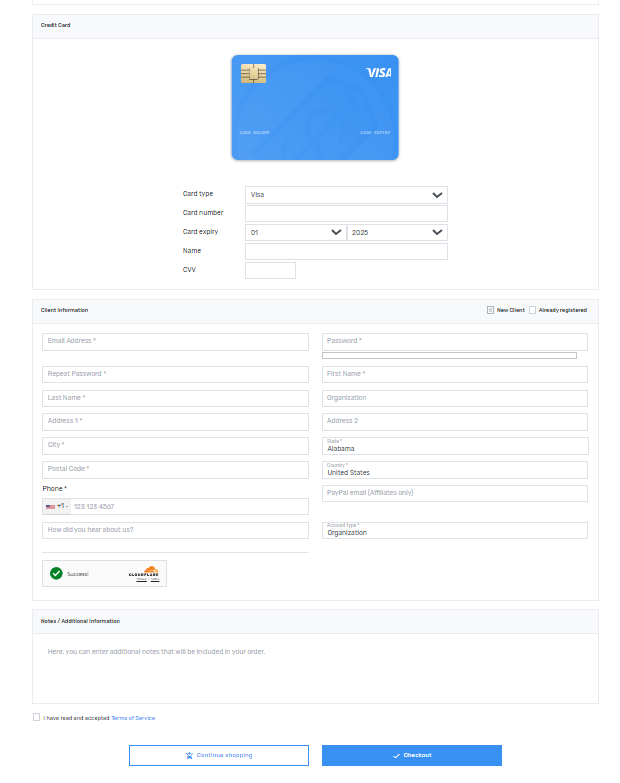
Task: Open the card expiry year dropdown showing 2025
Action: [397, 233]
